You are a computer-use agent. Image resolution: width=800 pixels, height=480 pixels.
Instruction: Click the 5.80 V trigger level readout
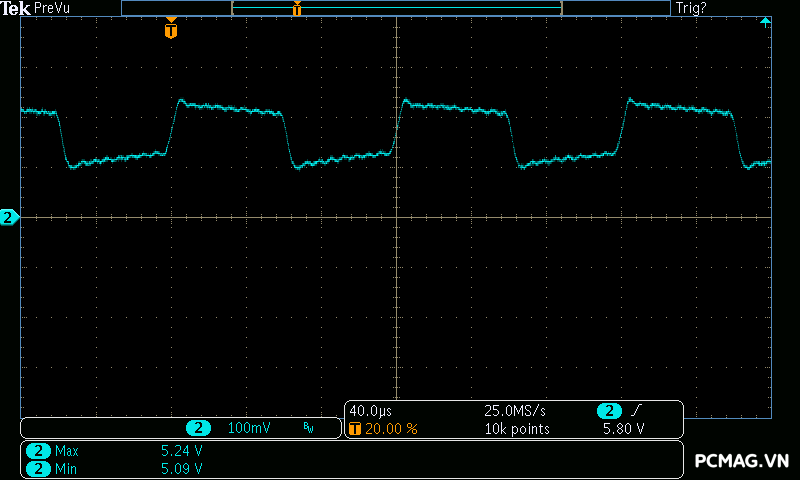[622, 428]
